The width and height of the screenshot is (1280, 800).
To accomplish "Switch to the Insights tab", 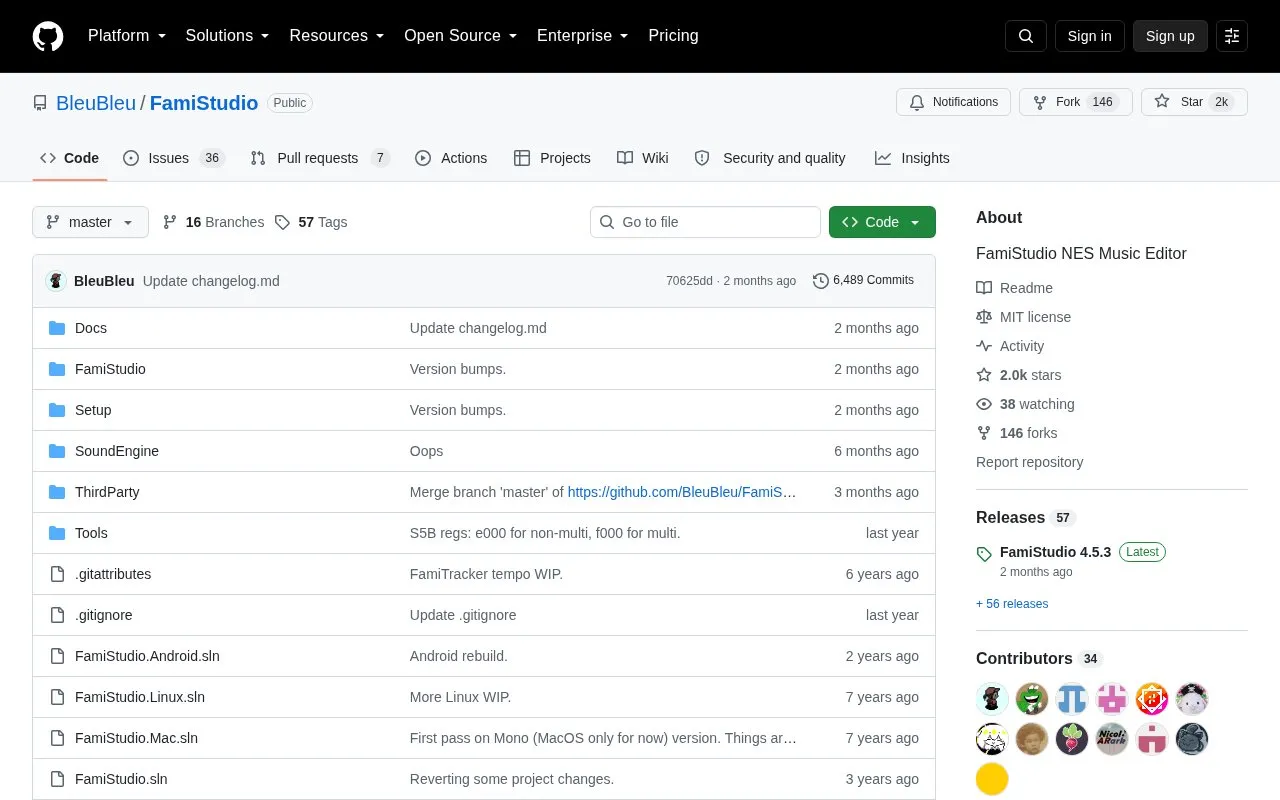I will 912,158.
